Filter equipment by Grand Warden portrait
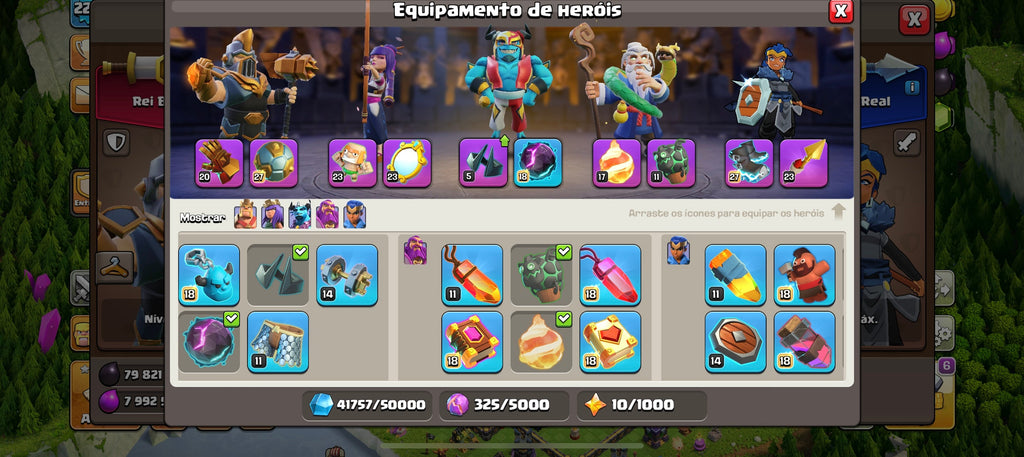 tap(327, 214)
